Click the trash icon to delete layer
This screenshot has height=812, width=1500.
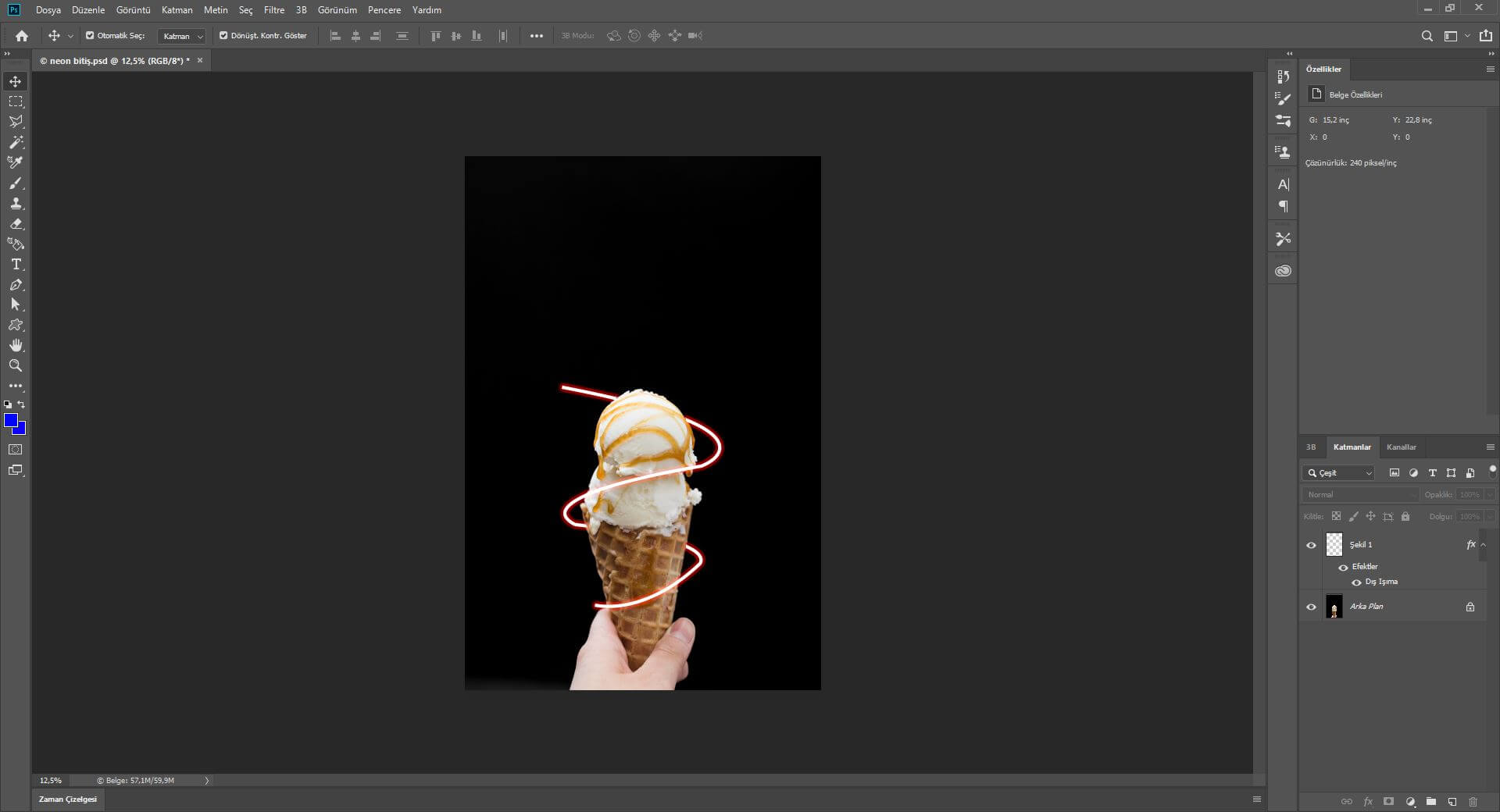[x=1473, y=801]
